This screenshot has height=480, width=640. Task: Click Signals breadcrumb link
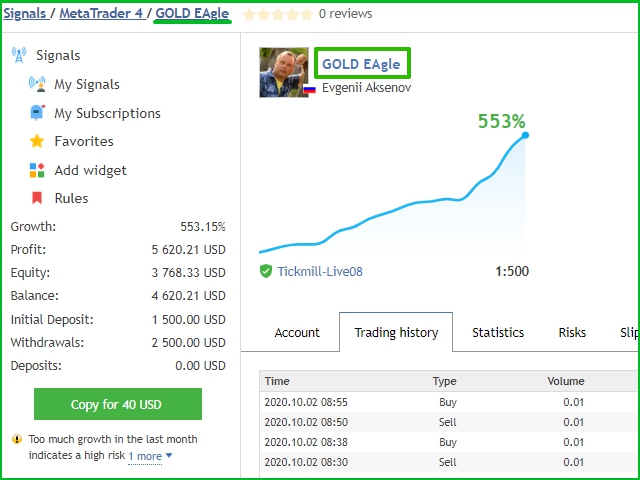point(25,13)
